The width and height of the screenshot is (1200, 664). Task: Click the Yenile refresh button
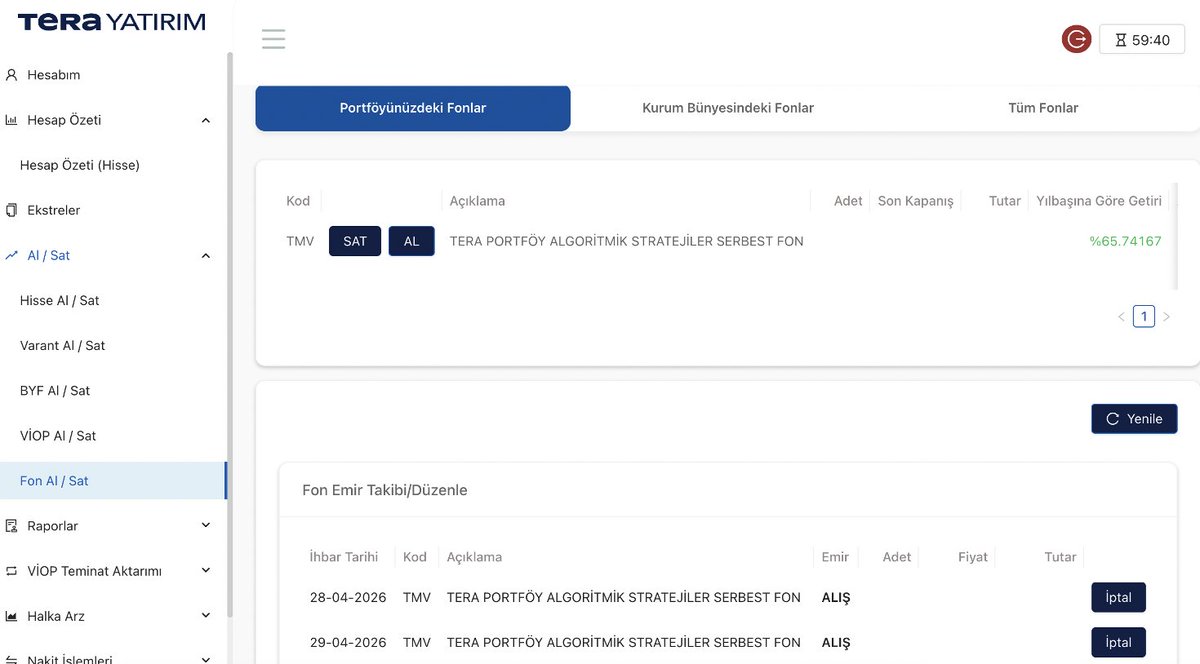1134,419
